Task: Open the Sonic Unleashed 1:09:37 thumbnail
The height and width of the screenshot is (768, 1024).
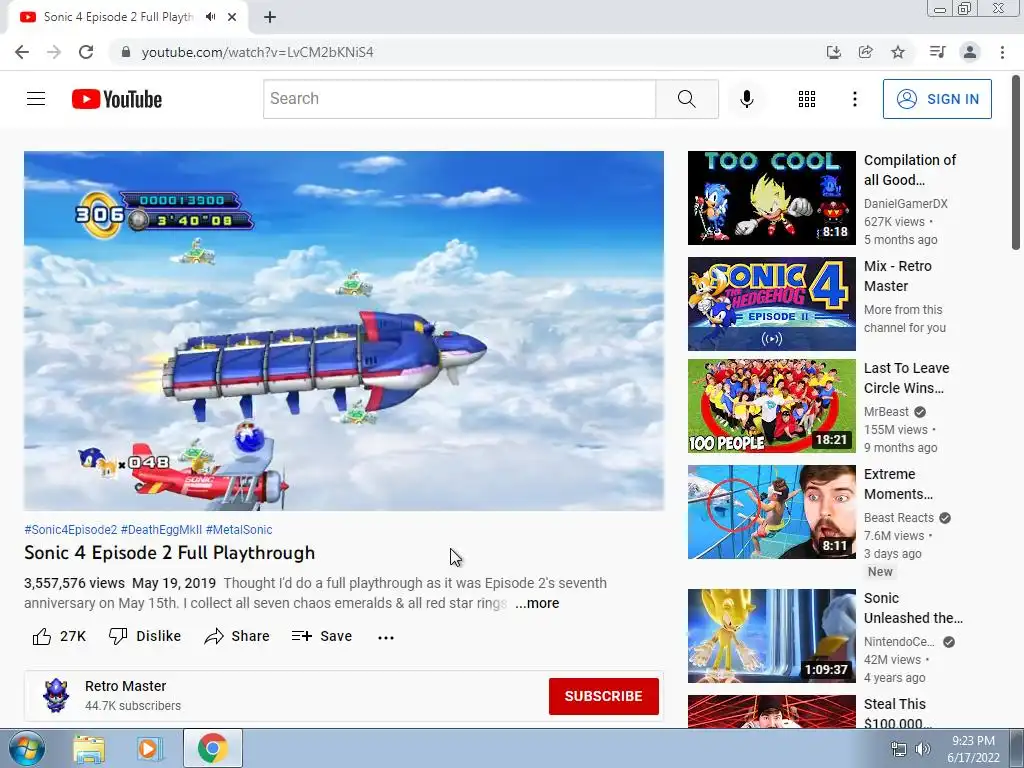Action: click(771, 636)
